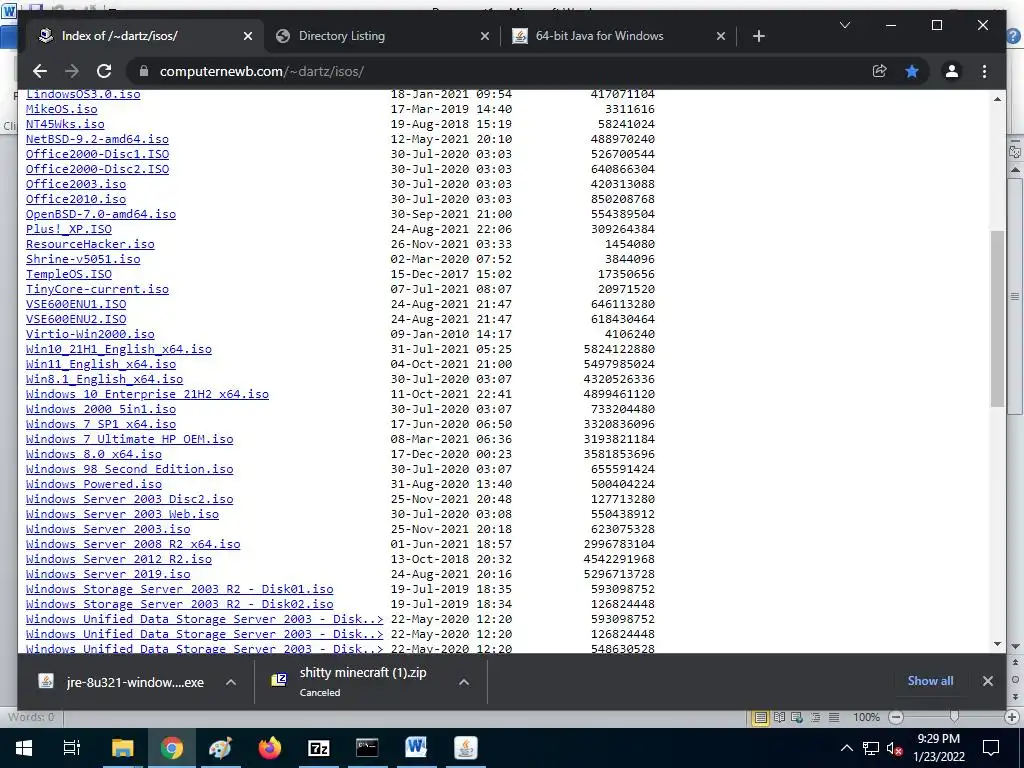Open a new tab with plus button
This screenshot has width=1024, height=768.
pyautogui.click(x=758, y=36)
